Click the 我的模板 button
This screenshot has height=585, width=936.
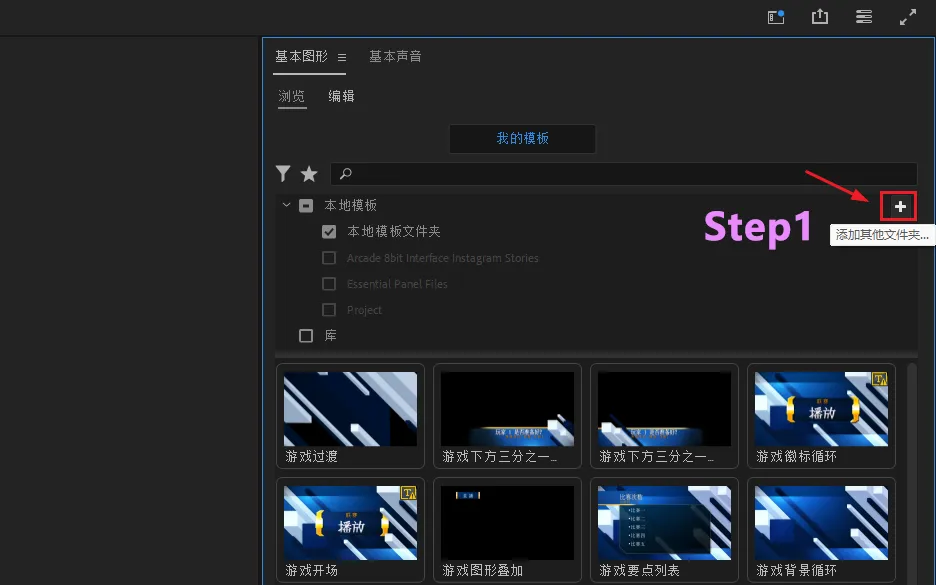(x=522, y=139)
